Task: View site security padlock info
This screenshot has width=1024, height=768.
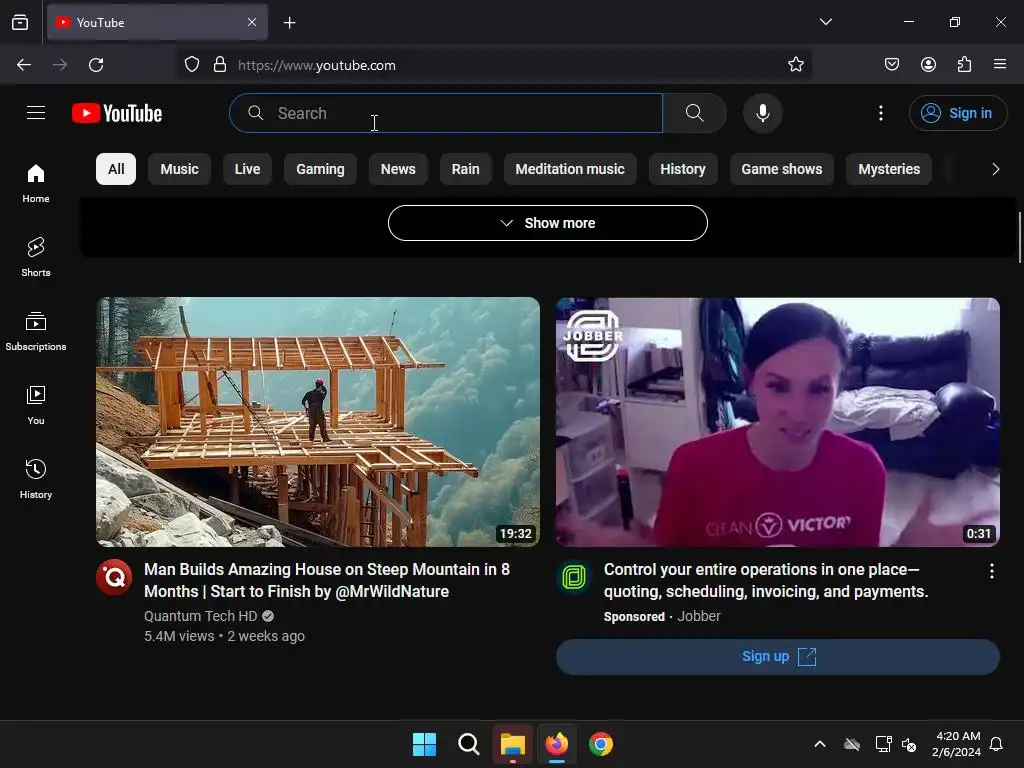Action: 220,65
